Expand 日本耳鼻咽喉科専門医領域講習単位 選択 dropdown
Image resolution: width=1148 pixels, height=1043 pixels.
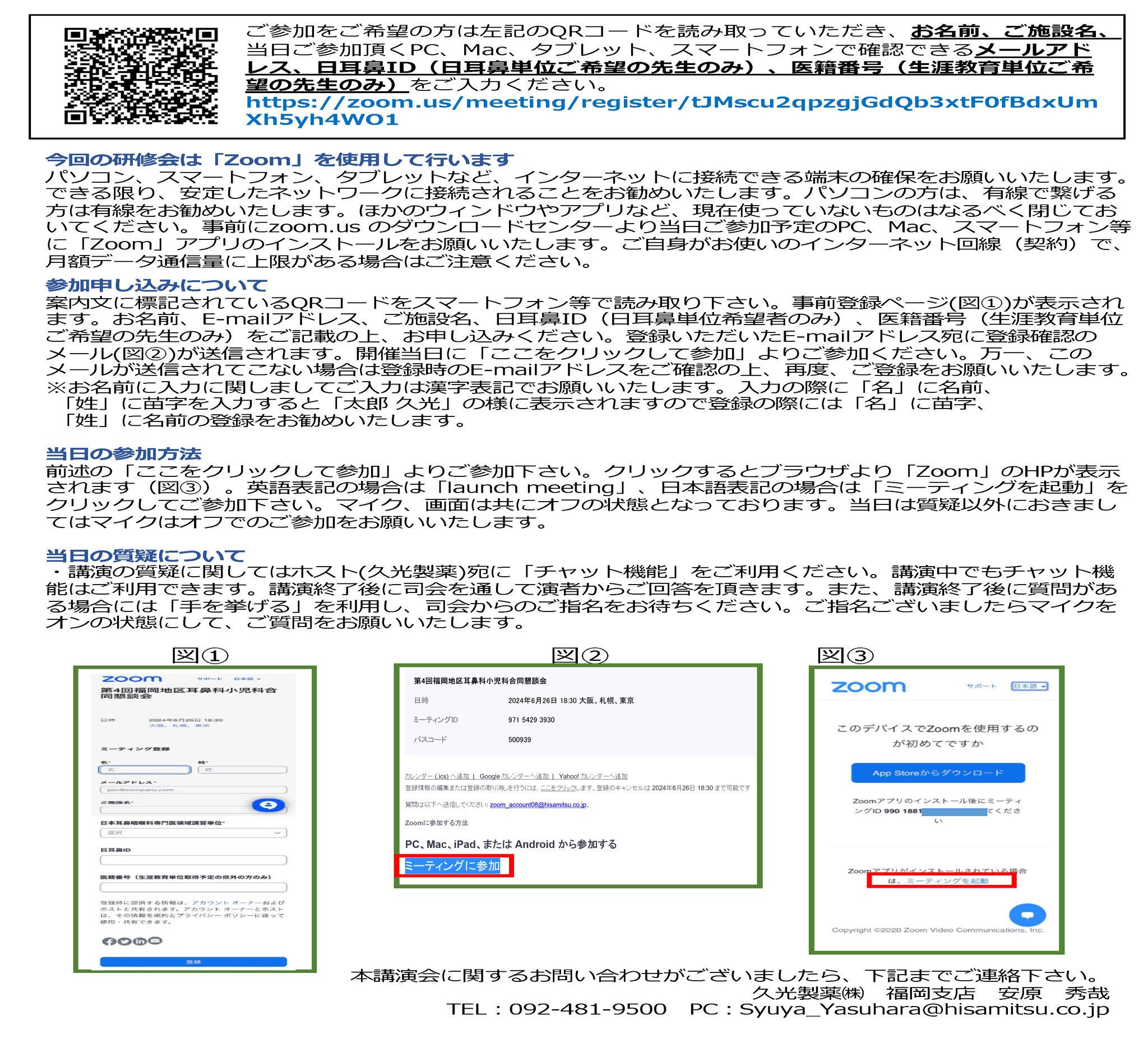point(193,833)
